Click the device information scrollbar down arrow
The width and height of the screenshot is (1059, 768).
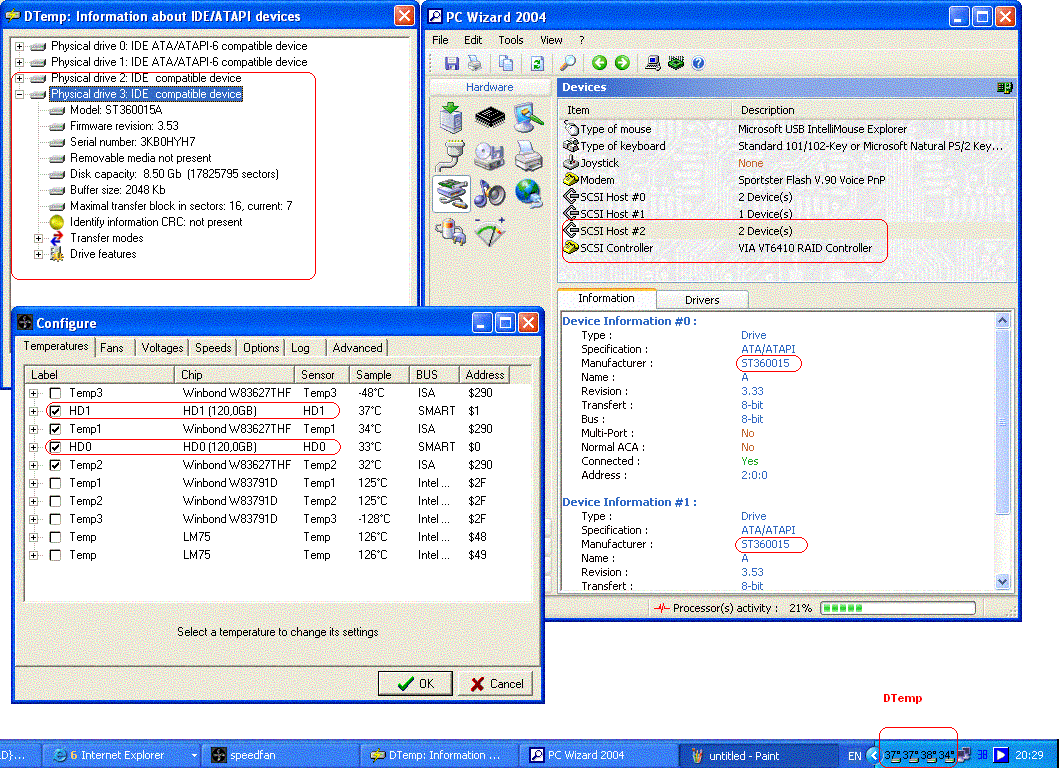point(1002,581)
